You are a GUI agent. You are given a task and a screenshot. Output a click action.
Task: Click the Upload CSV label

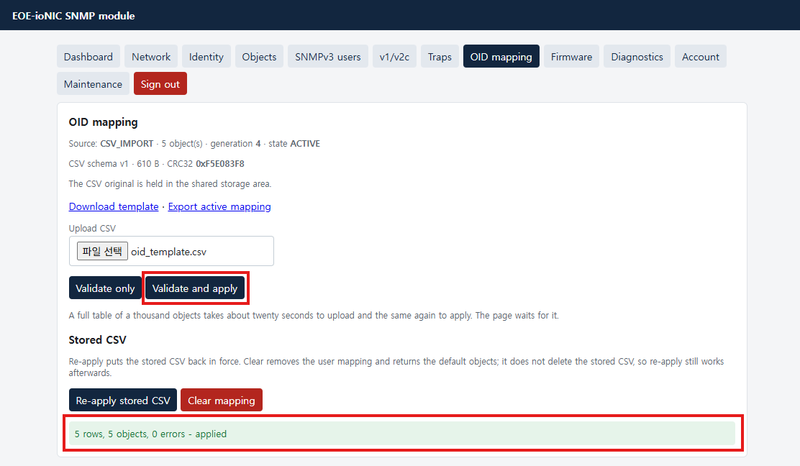[92, 228]
